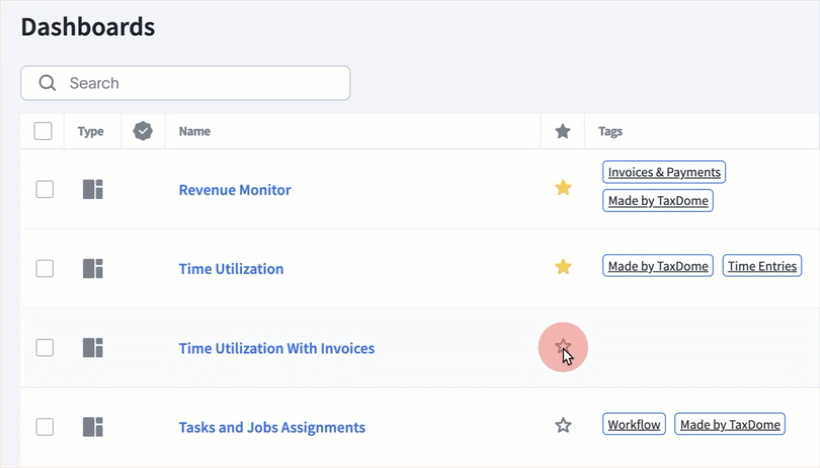Filter by the Workflow tag
This screenshot has width=820, height=468.
pos(634,425)
